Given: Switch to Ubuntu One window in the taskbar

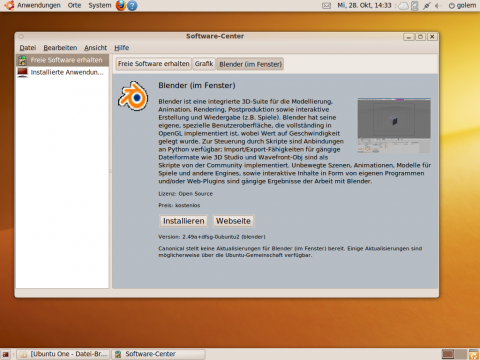Looking at the screenshot, I should (x=63, y=354).
